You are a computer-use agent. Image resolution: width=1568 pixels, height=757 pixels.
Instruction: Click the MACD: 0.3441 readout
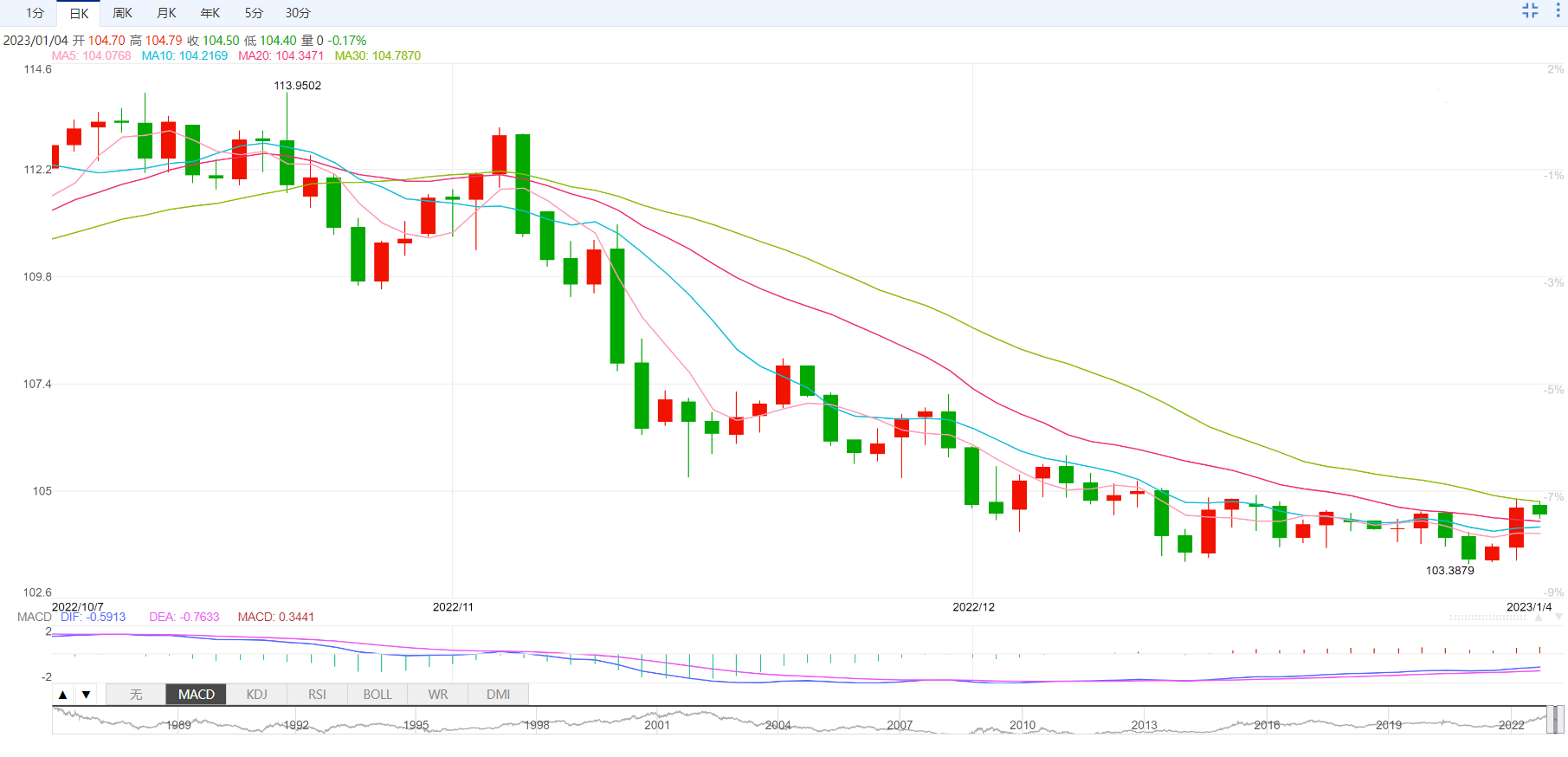pos(276,617)
